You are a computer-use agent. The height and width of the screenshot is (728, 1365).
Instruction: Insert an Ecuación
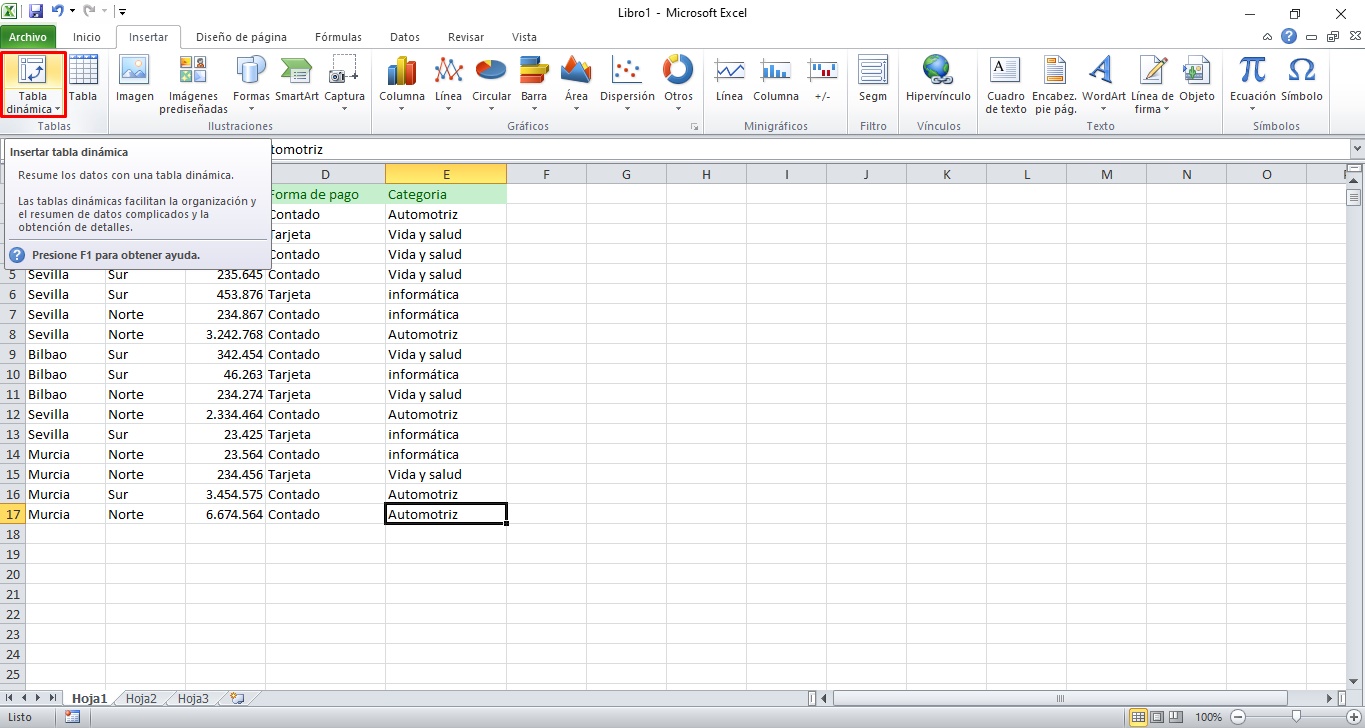[1252, 85]
